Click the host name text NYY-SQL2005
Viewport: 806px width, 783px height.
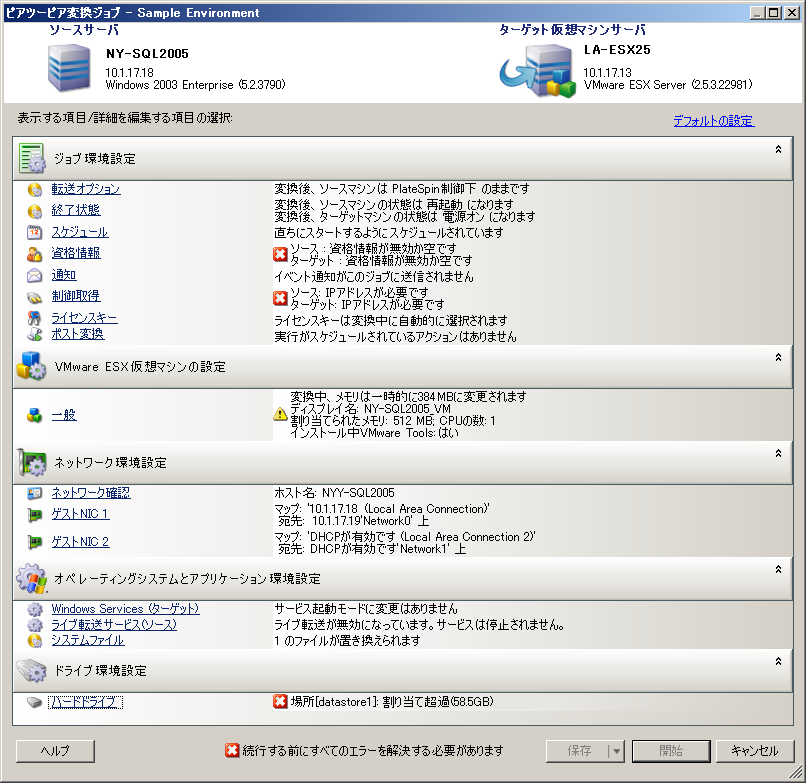tap(358, 493)
